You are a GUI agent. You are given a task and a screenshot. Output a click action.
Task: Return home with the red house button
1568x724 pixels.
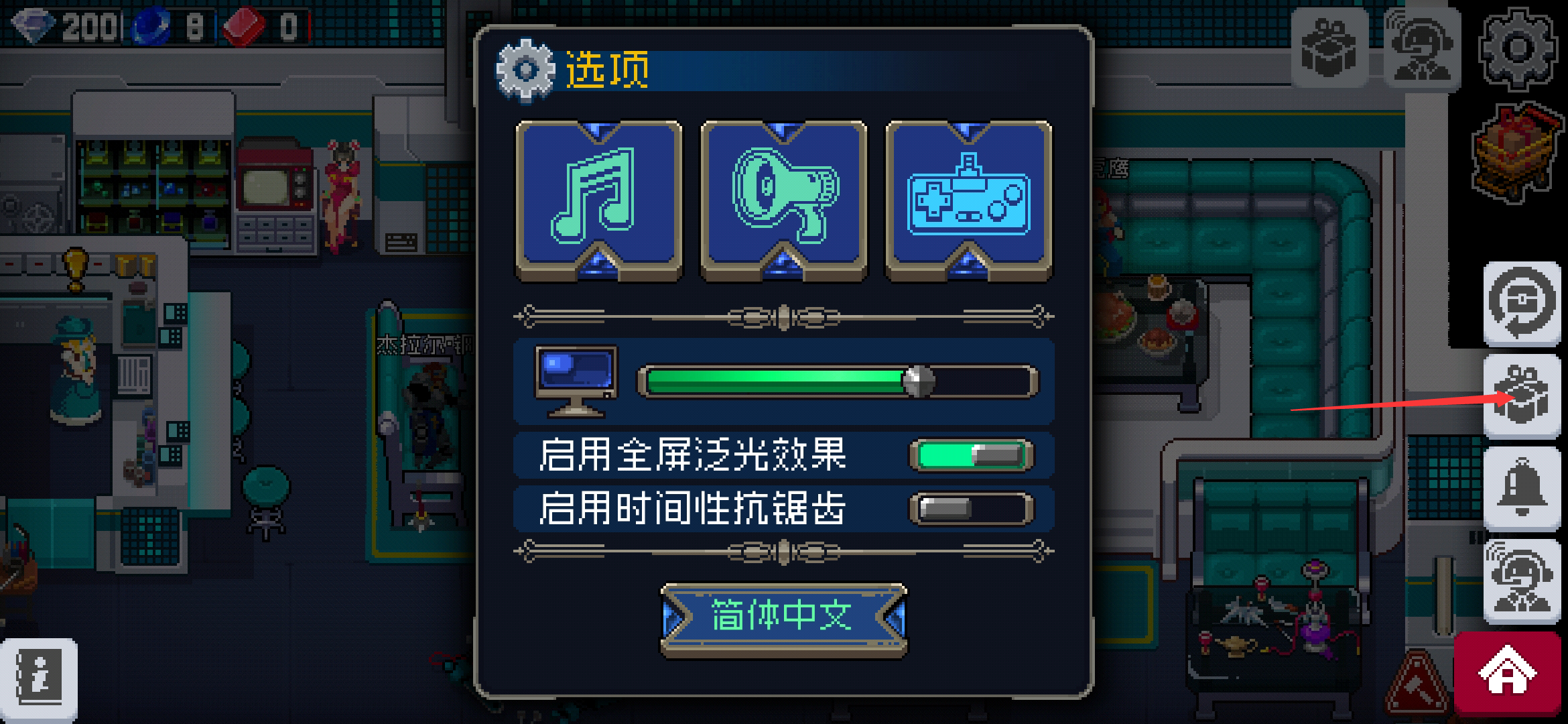[x=1508, y=673]
